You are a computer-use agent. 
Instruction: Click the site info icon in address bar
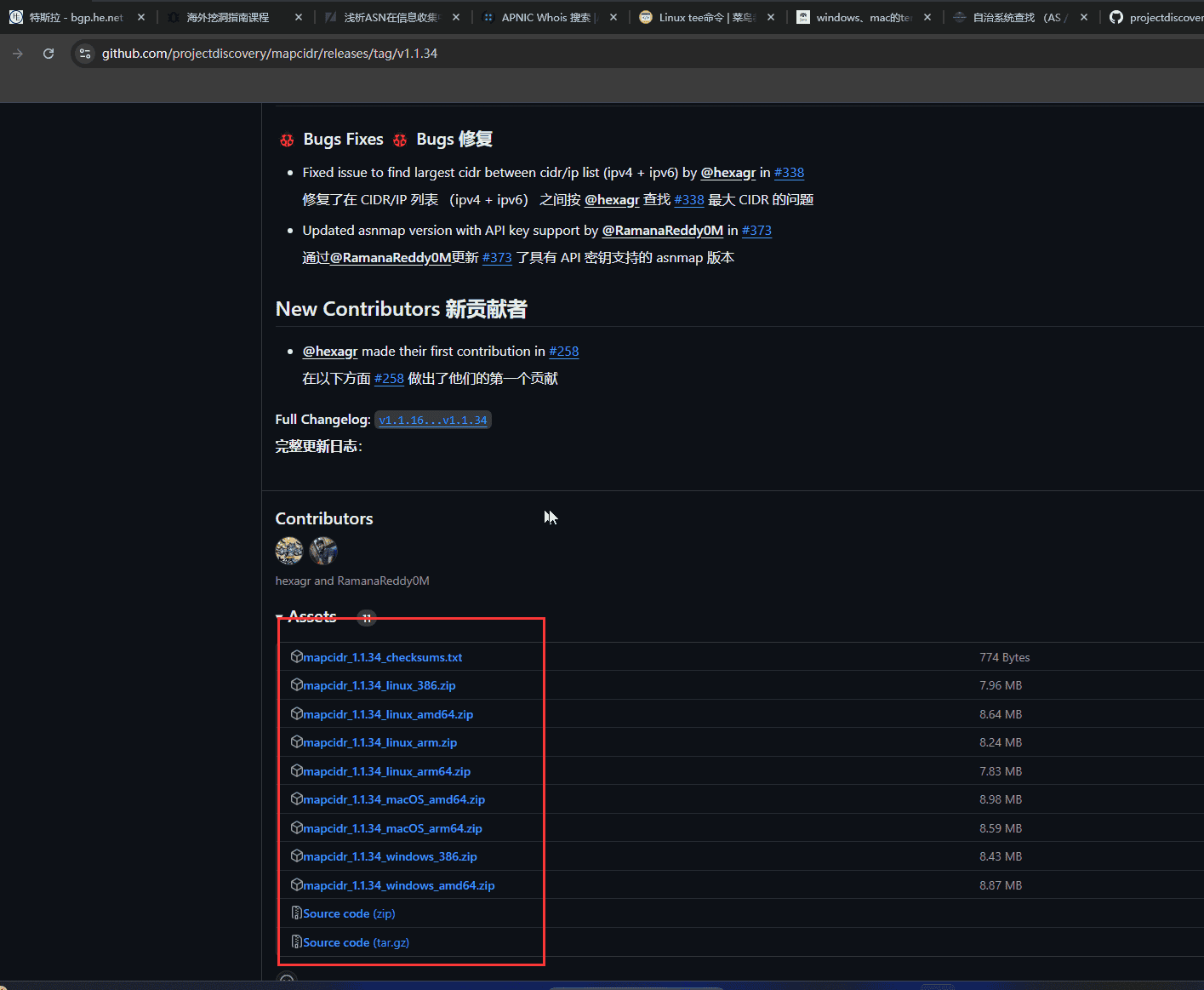tap(84, 54)
